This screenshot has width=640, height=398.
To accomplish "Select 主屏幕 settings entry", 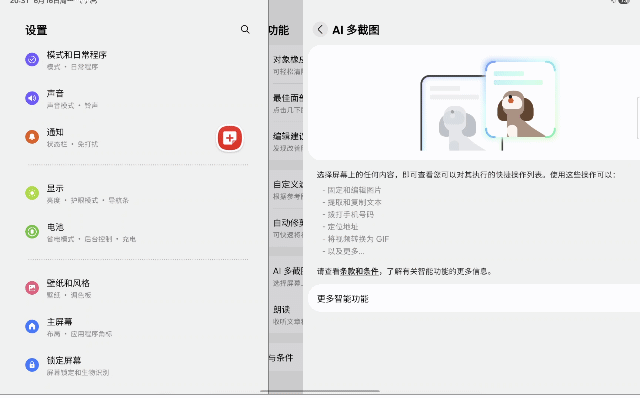I will [137, 327].
